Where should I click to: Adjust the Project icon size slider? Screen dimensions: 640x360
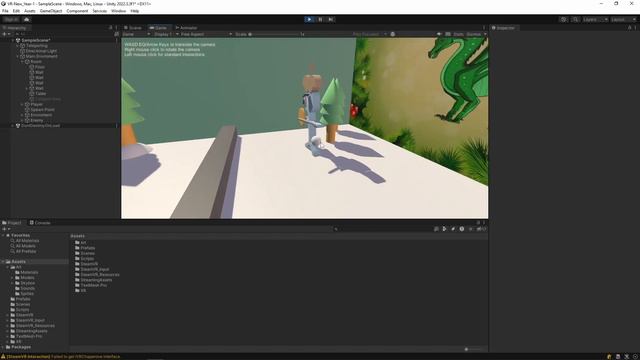point(474,349)
